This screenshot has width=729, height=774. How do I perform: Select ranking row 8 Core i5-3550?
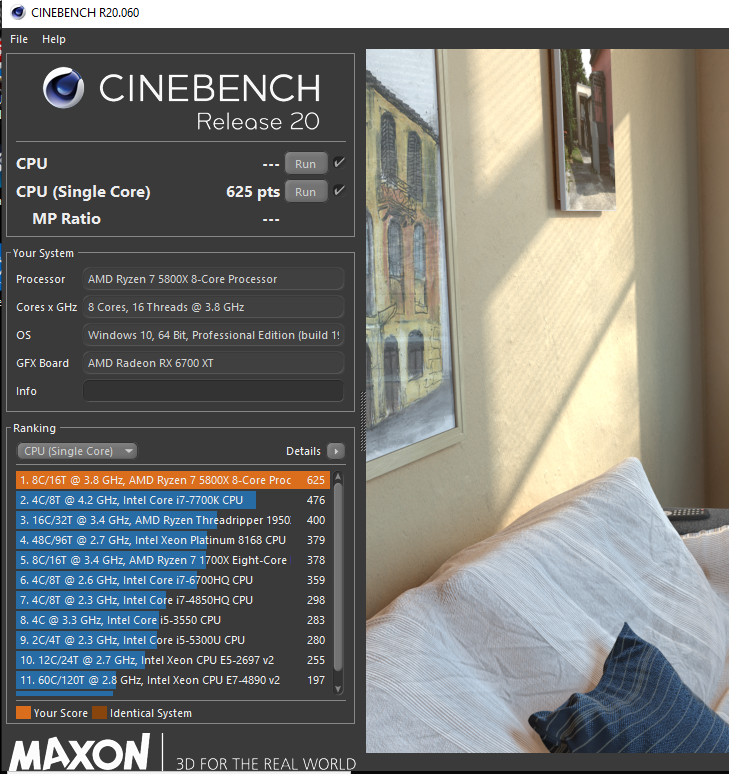(173, 620)
